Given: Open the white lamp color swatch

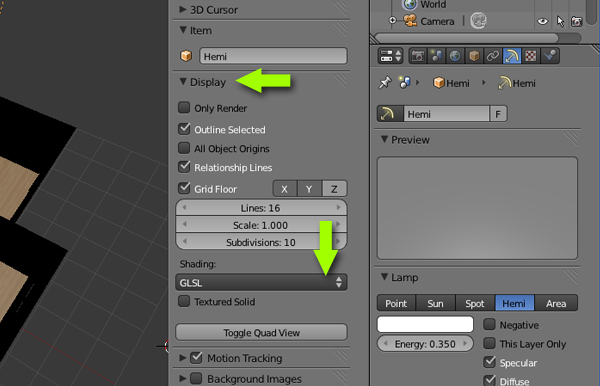Looking at the screenshot, I should pos(425,324).
